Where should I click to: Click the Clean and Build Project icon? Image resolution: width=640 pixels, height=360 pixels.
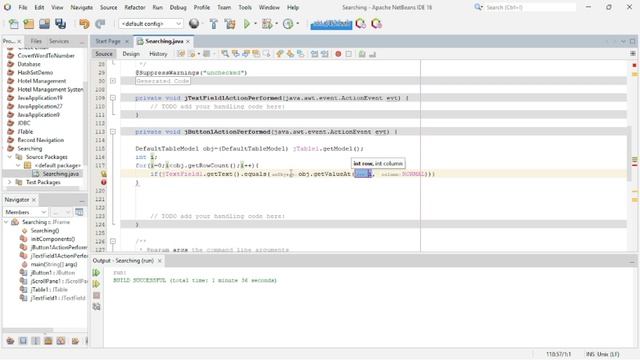pyautogui.click(x=230, y=24)
